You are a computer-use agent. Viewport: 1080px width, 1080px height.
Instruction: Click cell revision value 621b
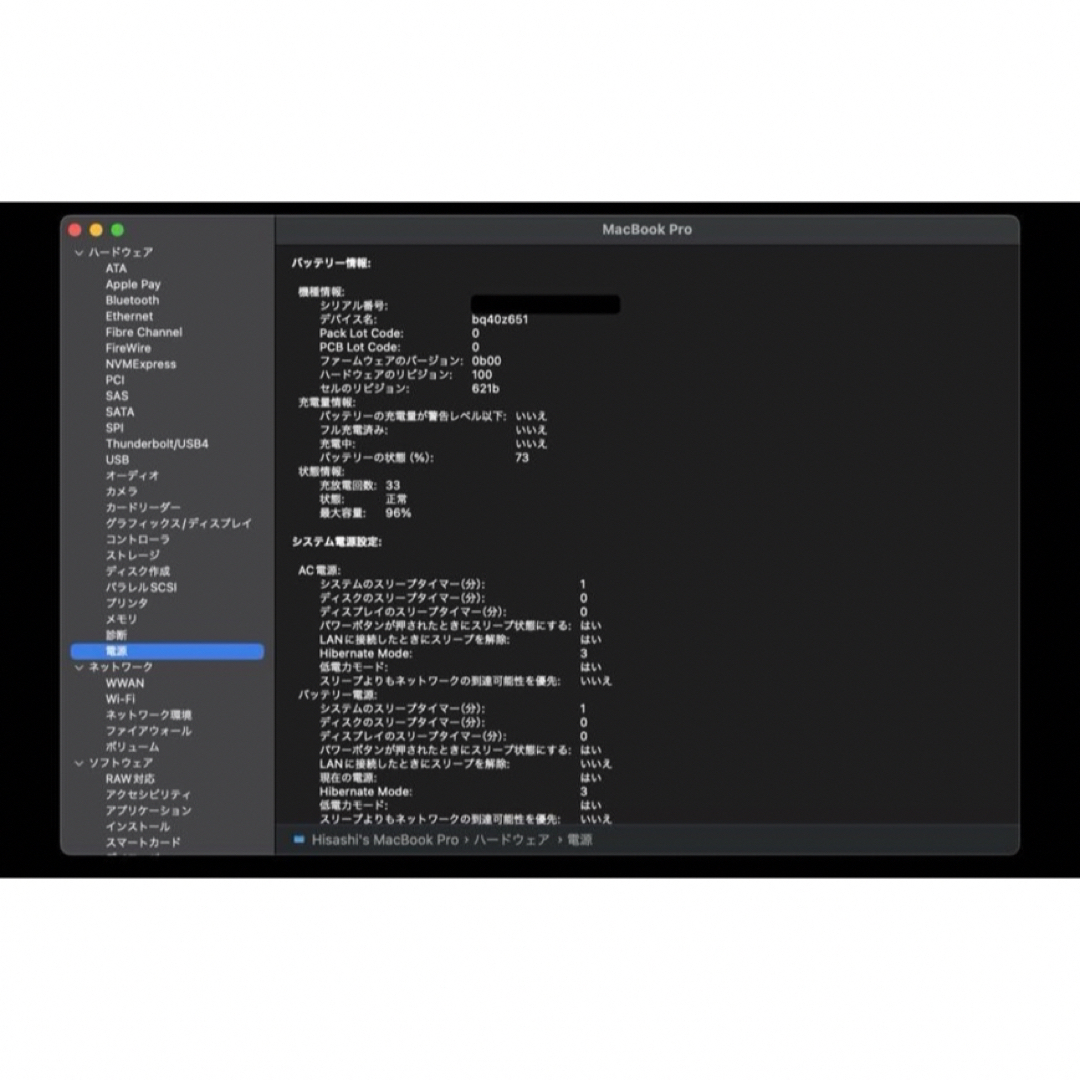pos(486,388)
